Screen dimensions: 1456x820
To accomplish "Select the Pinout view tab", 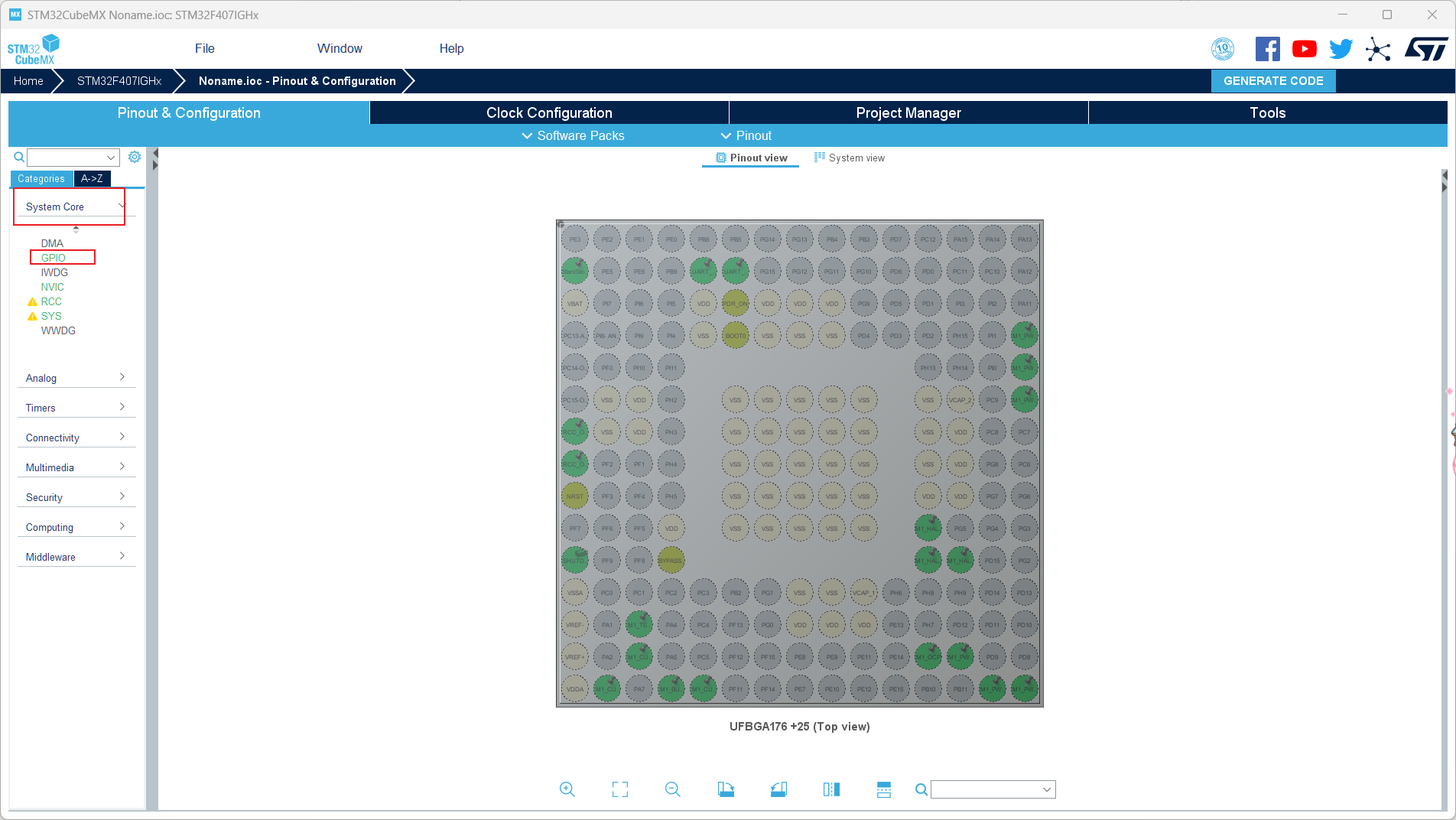I will pos(751,158).
